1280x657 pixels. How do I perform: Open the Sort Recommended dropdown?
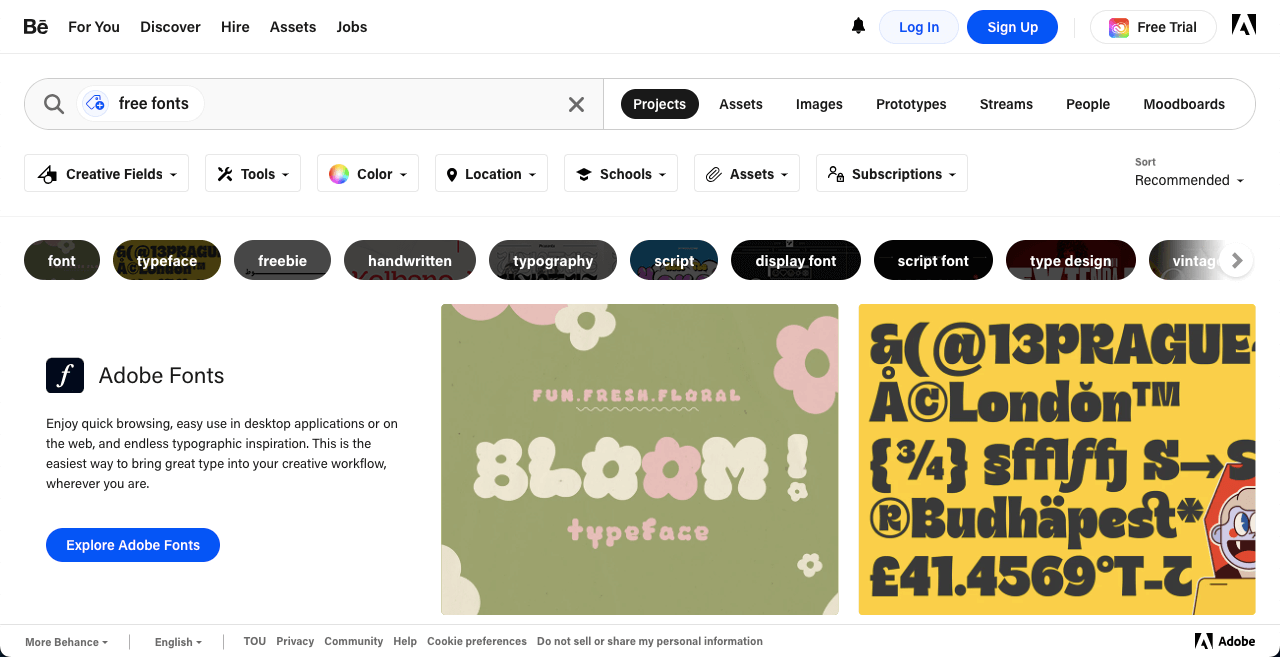point(1189,180)
